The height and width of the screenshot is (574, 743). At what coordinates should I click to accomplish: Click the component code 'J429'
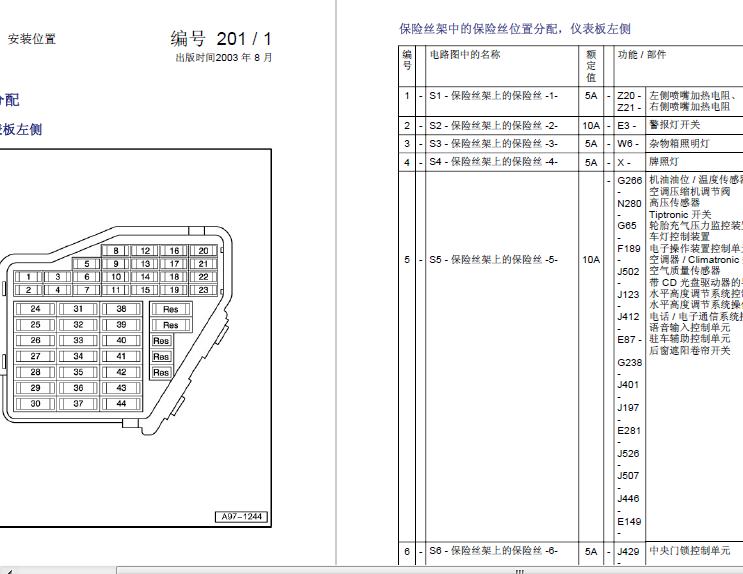coord(628,552)
